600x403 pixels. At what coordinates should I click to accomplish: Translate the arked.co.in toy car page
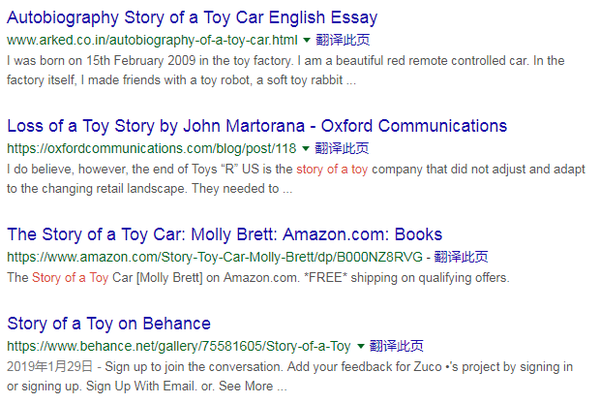coord(343,40)
